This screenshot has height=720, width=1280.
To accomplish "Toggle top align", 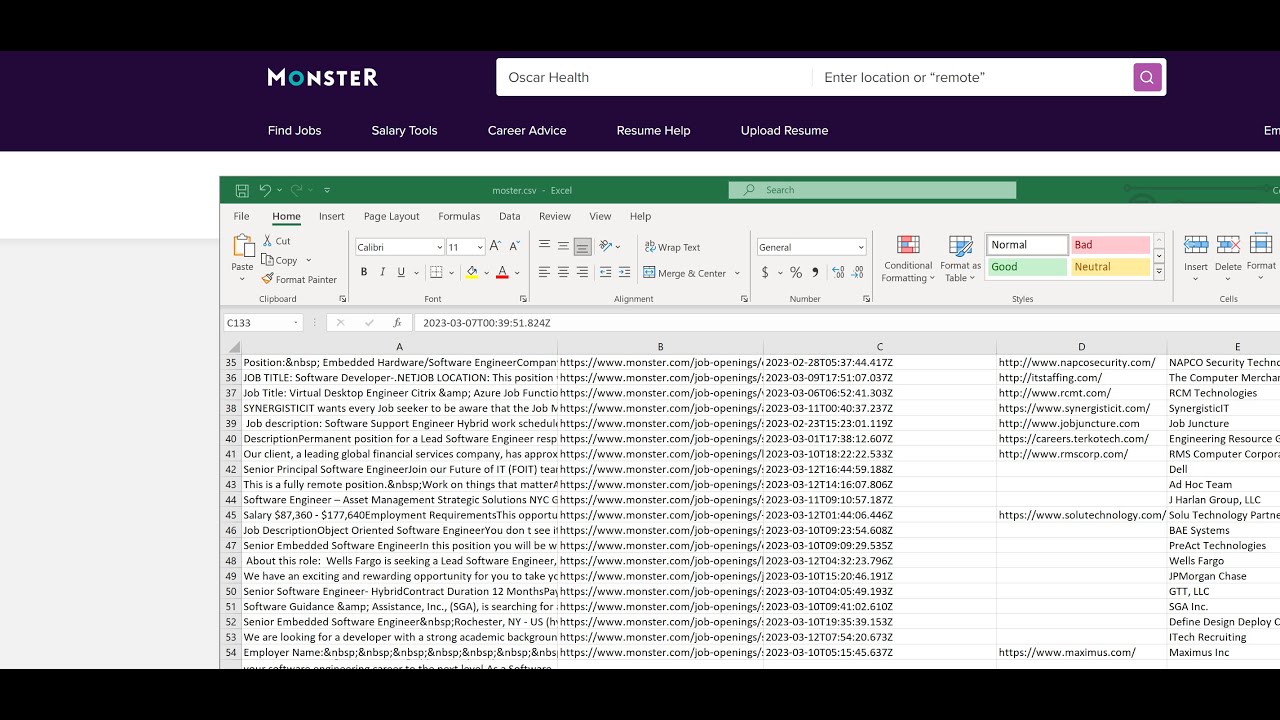I will [545, 246].
